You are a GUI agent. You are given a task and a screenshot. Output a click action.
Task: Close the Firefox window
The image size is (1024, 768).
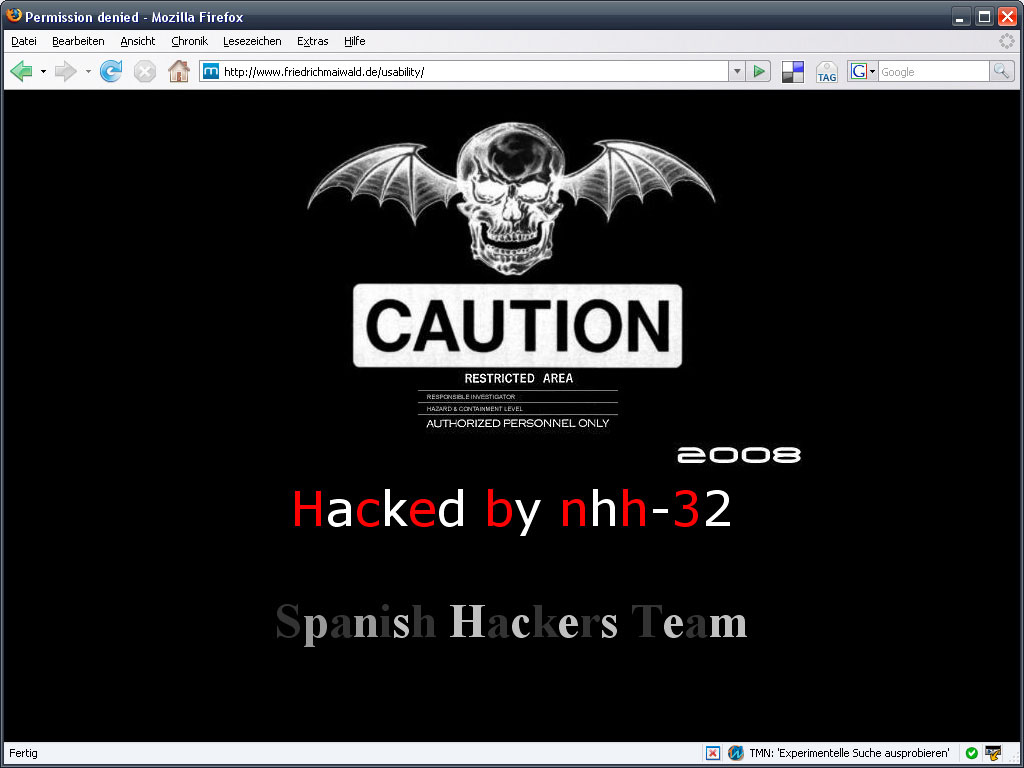point(1007,16)
